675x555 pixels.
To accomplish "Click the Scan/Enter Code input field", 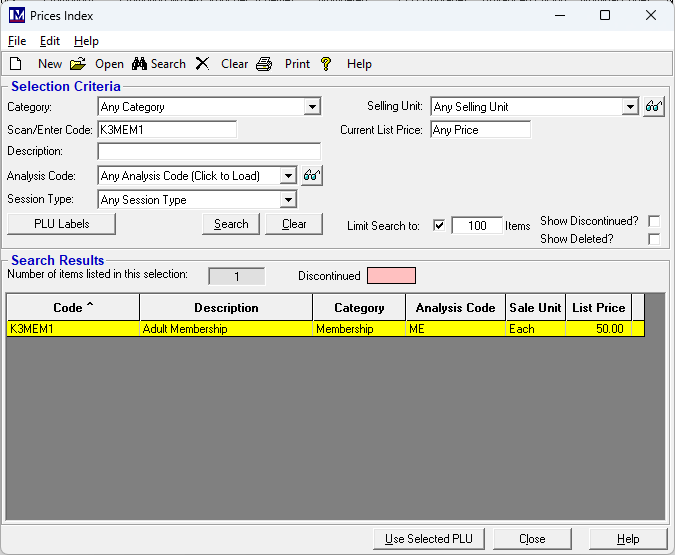I will click(167, 130).
